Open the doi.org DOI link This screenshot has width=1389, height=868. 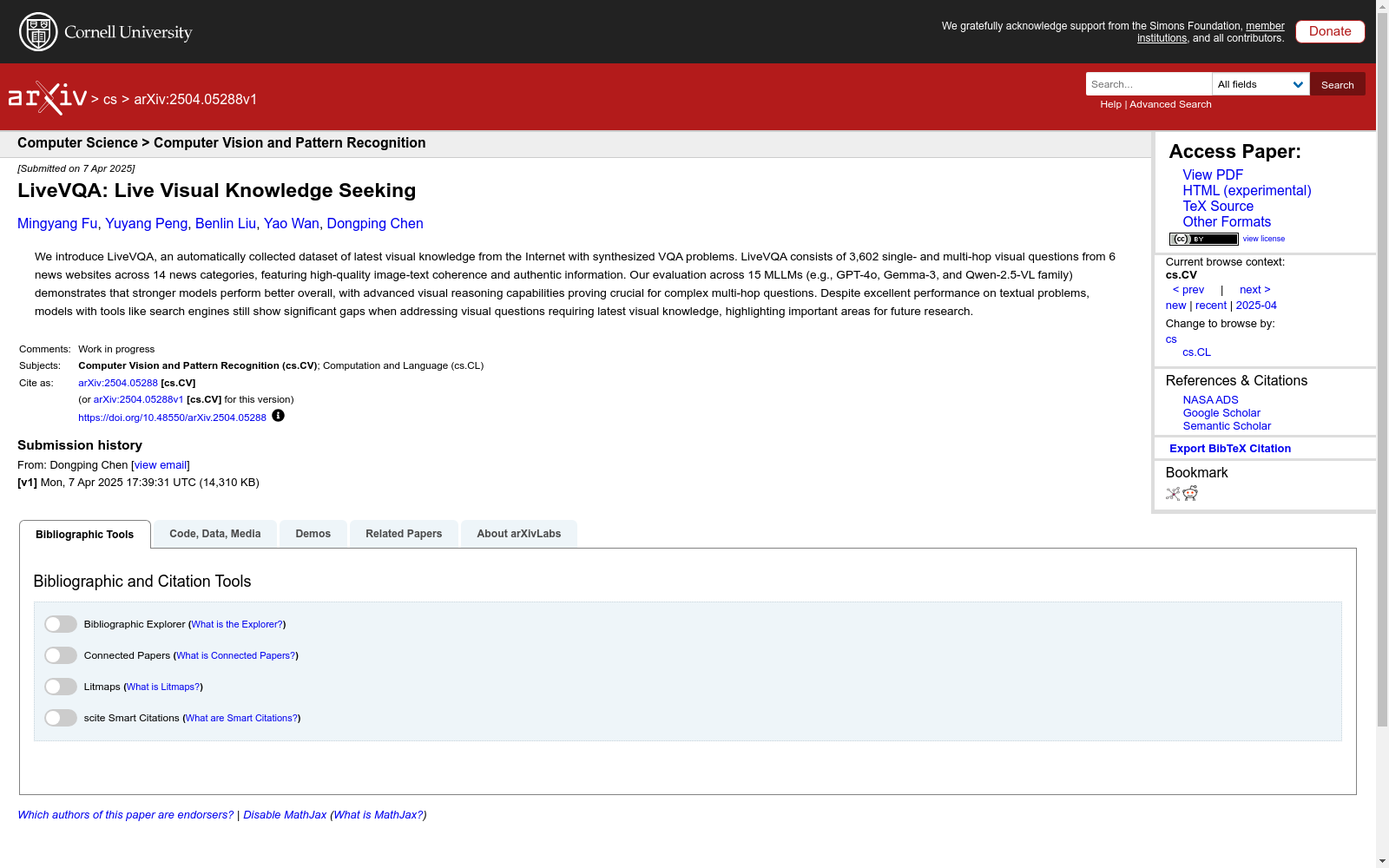(x=172, y=418)
